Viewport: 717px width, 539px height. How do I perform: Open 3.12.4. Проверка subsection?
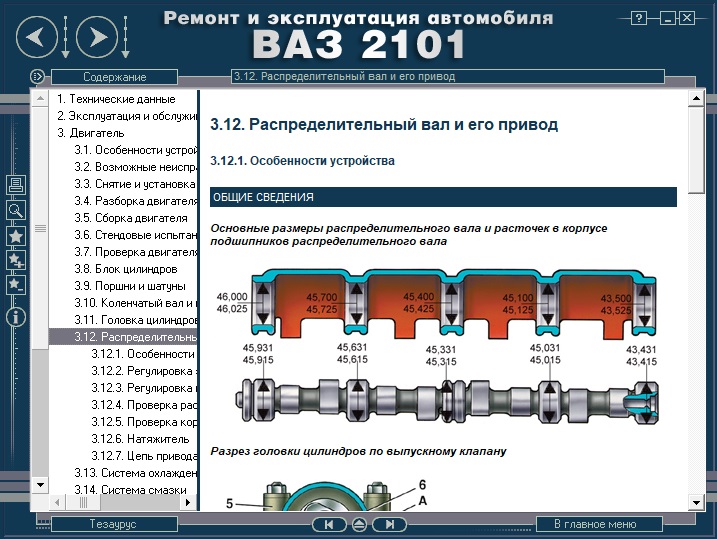coord(144,405)
